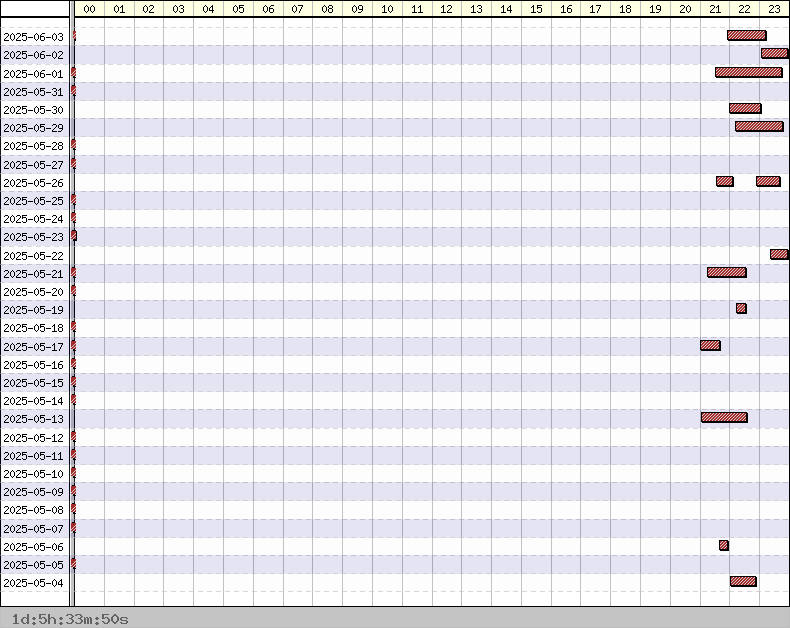Click the tiny 2025-05-06 bar

click(x=724, y=545)
